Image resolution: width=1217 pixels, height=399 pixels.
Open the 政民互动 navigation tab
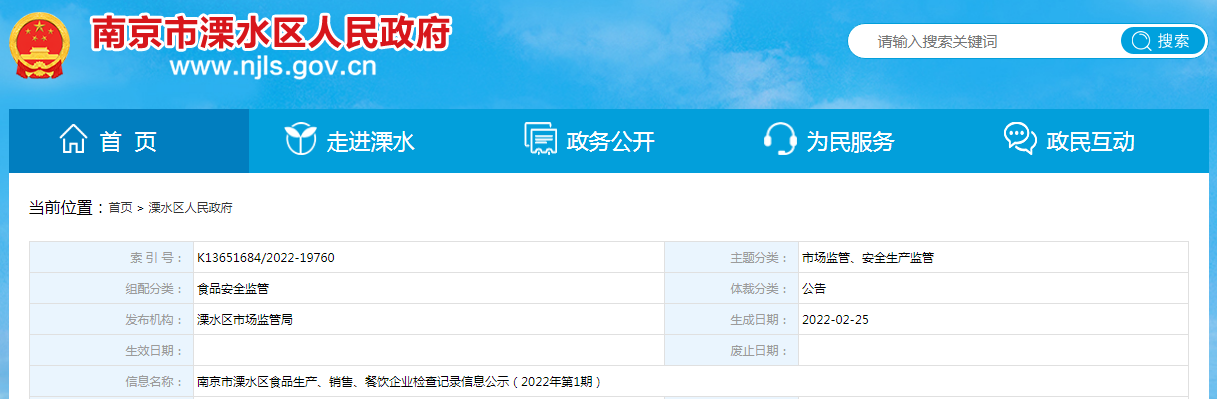point(1088,141)
